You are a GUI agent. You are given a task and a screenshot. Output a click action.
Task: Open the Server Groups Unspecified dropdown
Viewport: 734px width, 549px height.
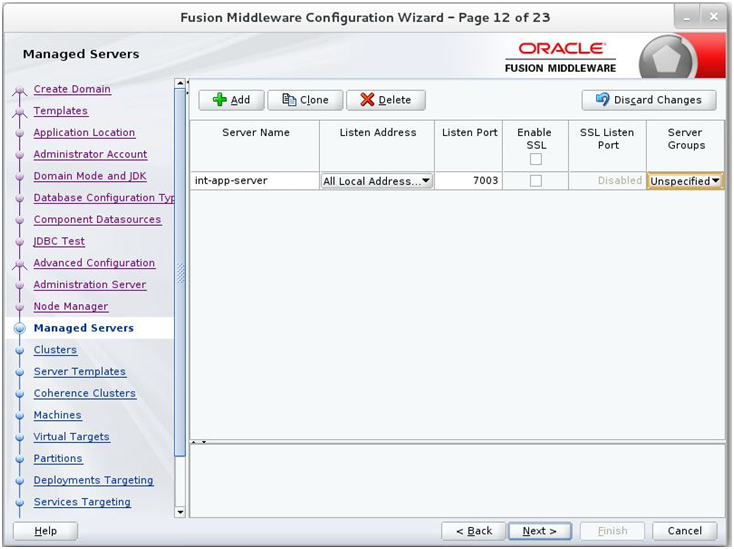click(685, 181)
